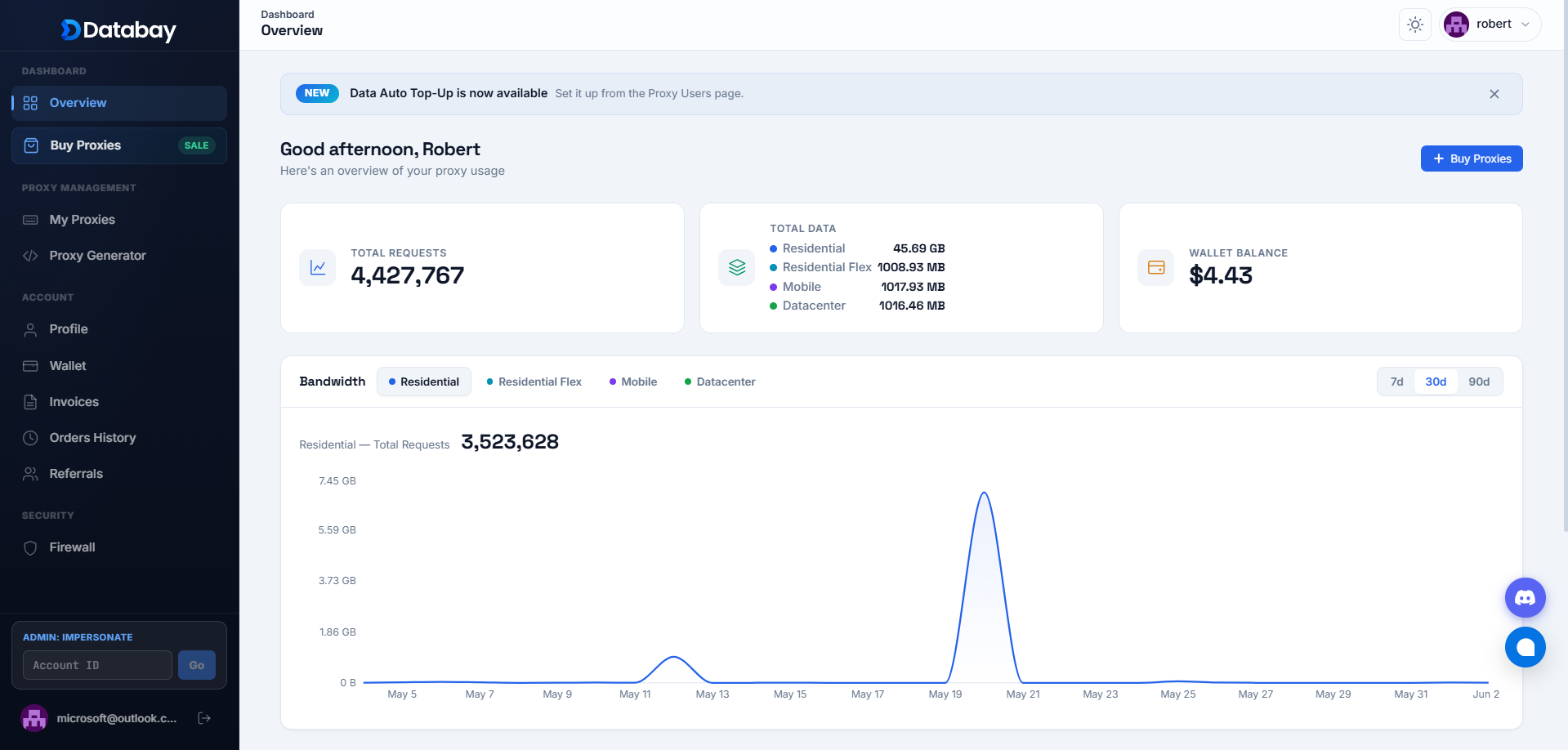The image size is (1568, 750).
Task: Select the Residential Flex bandwidth filter
Action: [x=534, y=382]
